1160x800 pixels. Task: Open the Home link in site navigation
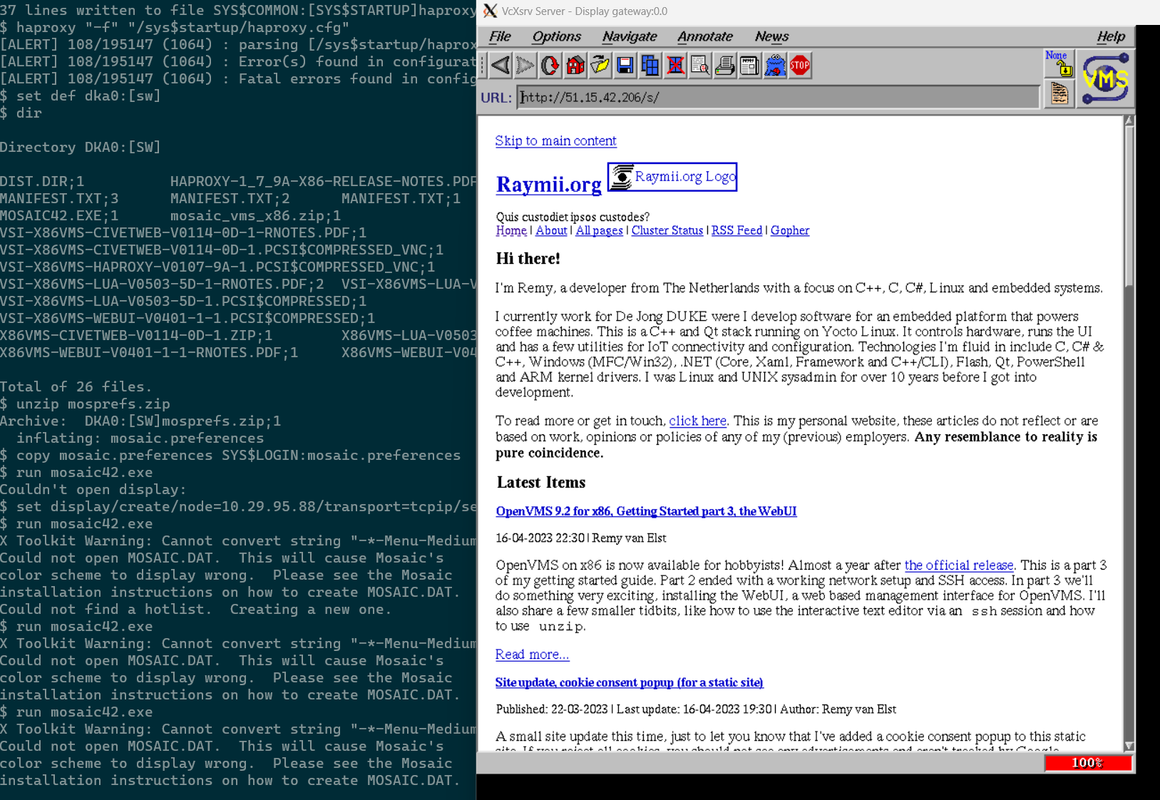click(511, 230)
